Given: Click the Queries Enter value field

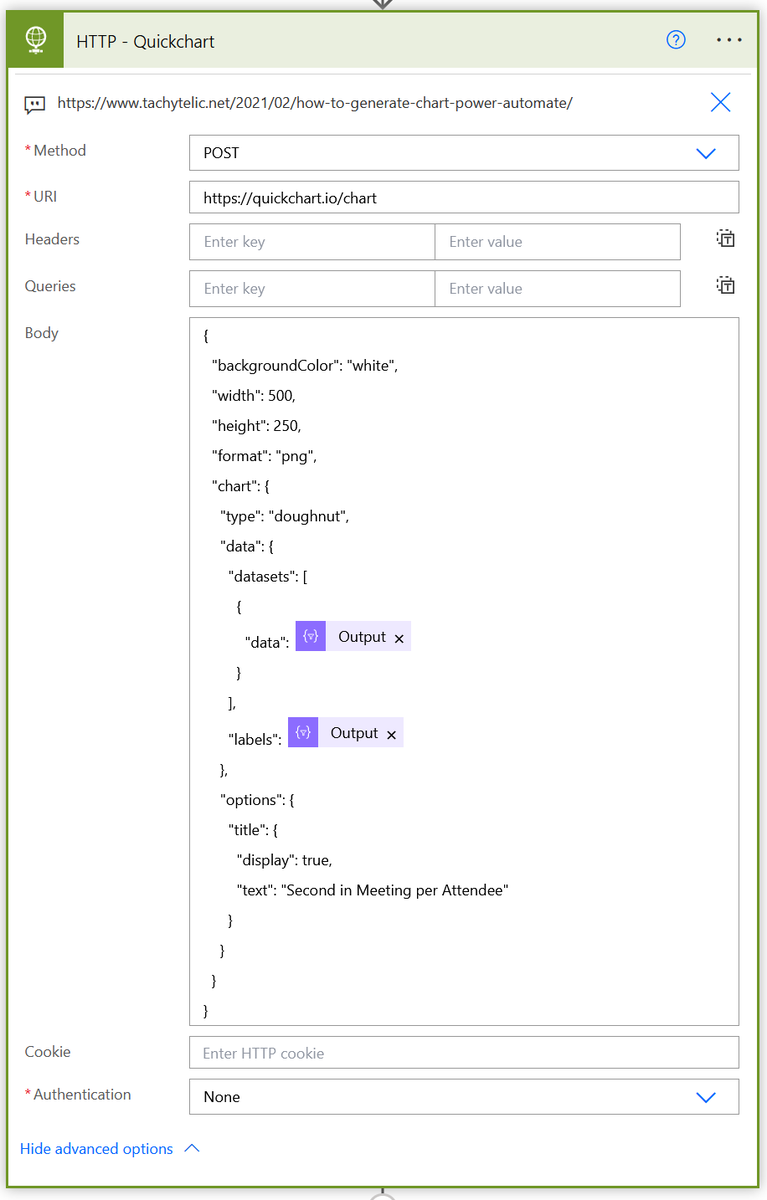Looking at the screenshot, I should pos(558,289).
